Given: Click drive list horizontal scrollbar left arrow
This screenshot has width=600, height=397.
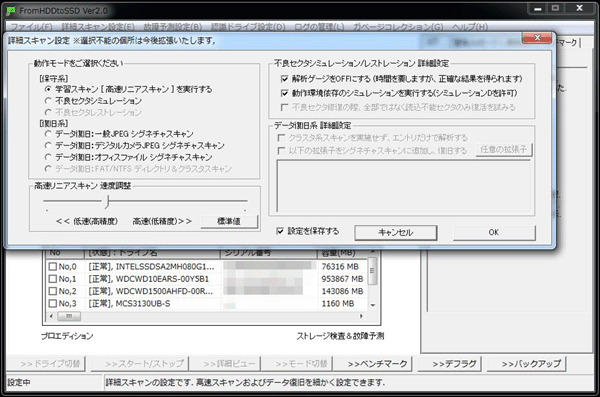Looking at the screenshot, I should point(51,316).
